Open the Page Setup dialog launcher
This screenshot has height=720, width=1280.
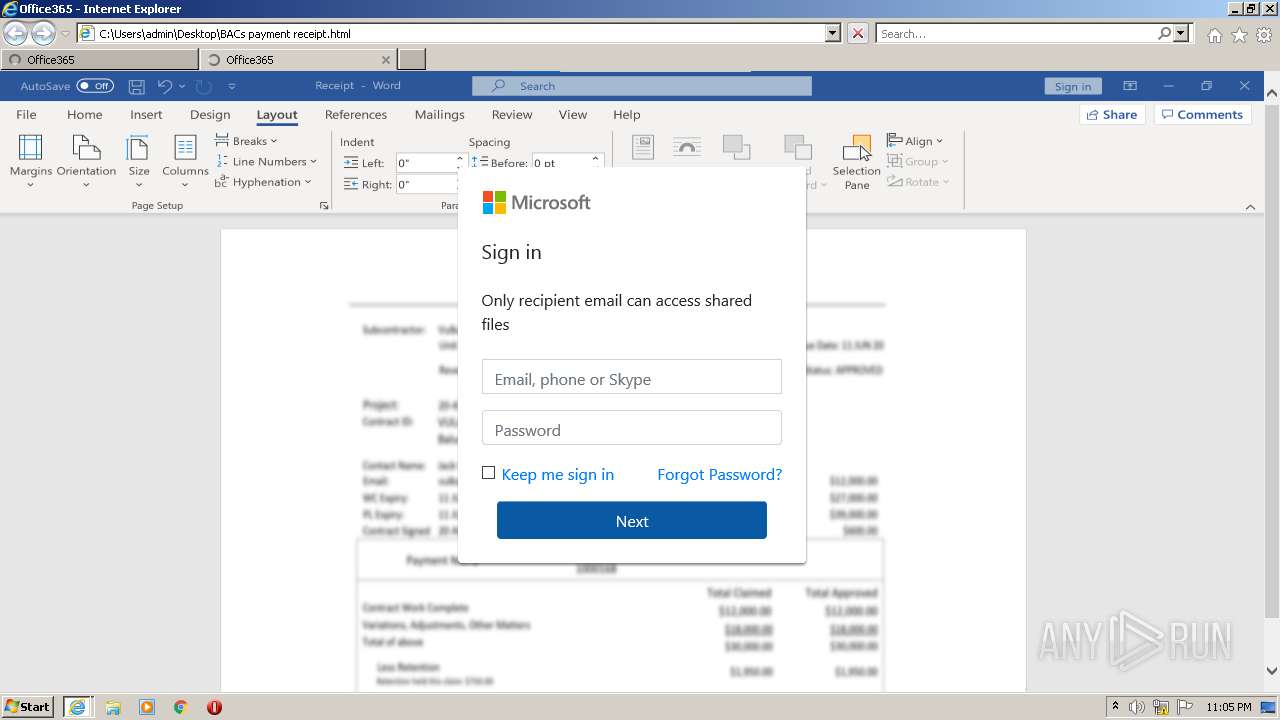coord(324,206)
